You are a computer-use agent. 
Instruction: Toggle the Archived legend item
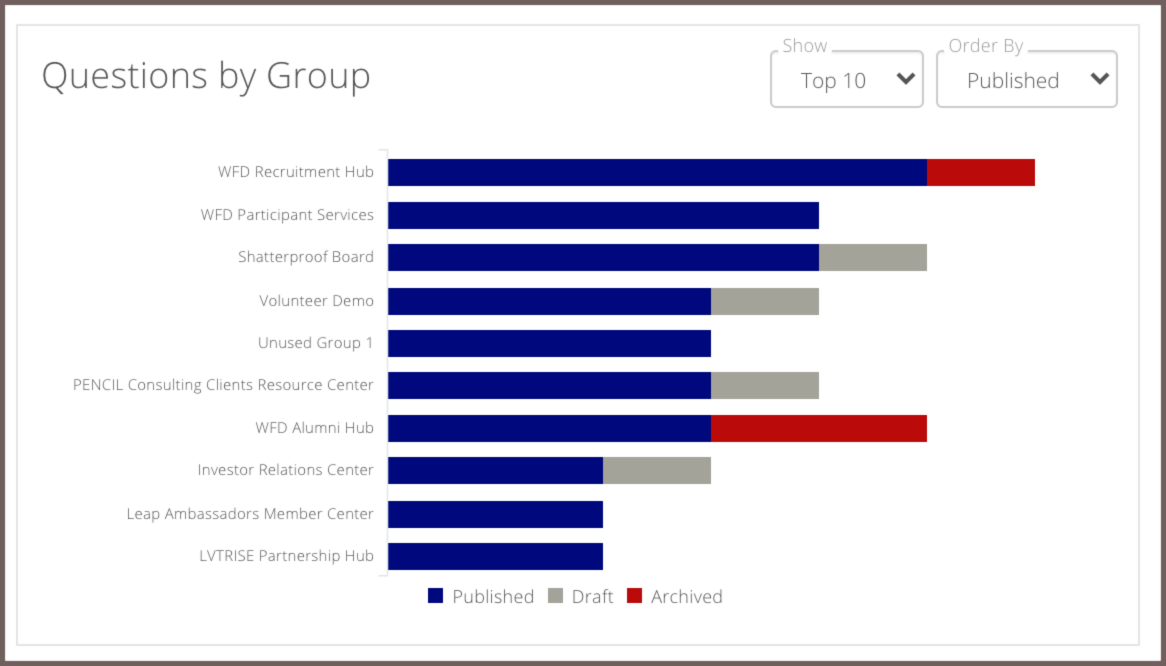(x=674, y=596)
